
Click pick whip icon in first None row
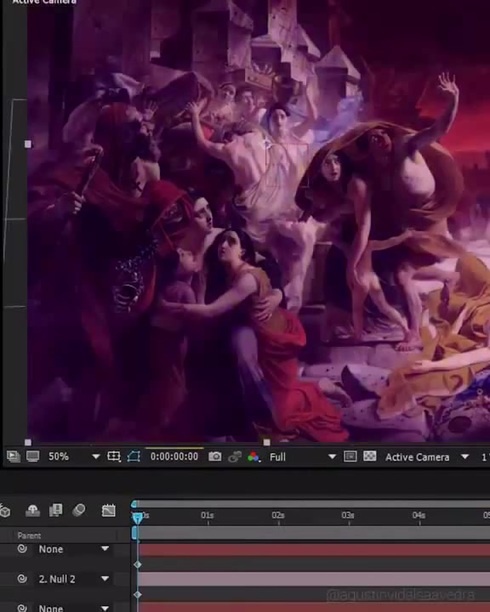point(23,549)
